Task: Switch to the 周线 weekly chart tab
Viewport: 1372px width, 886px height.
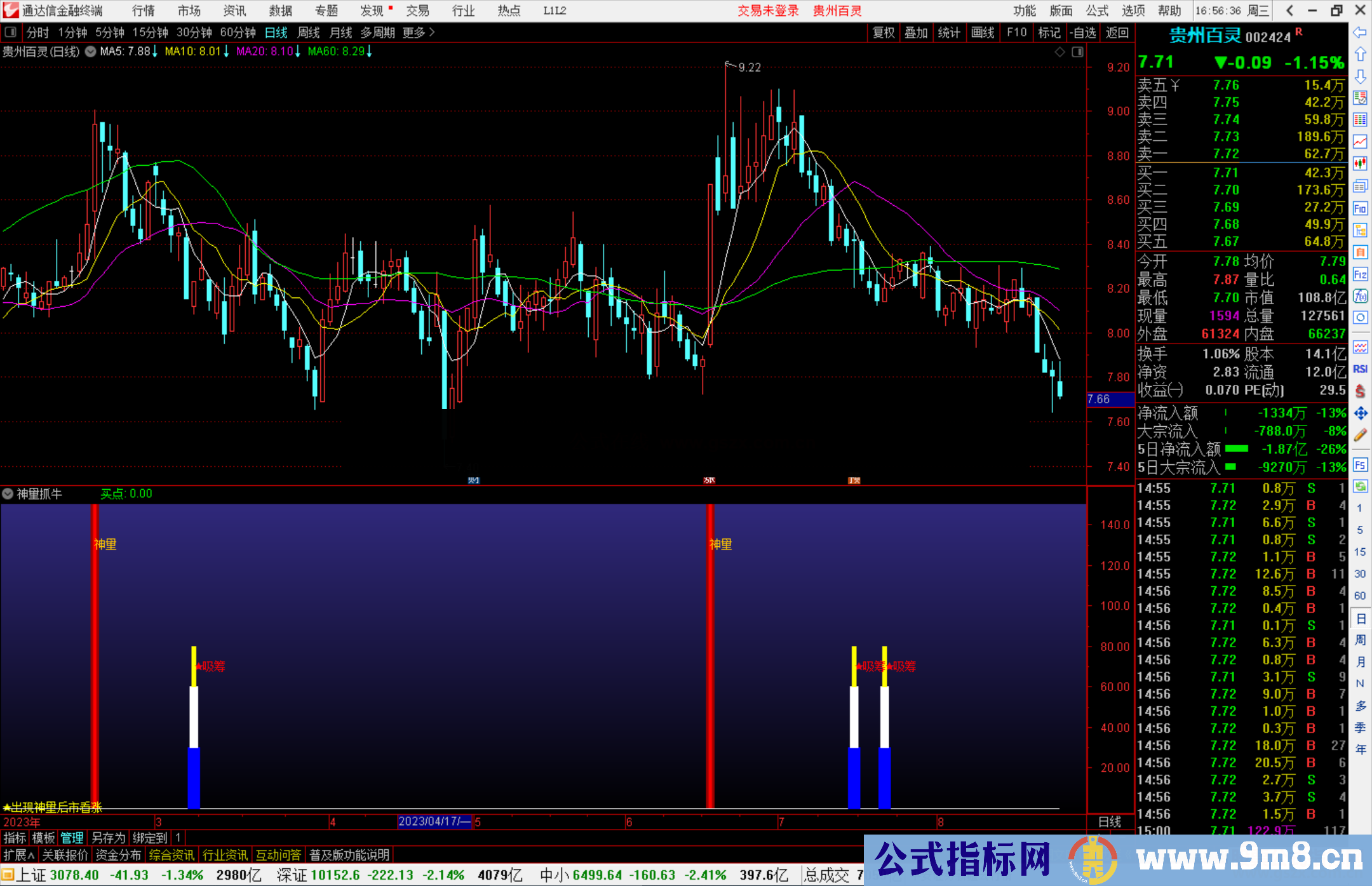Action: (309, 33)
